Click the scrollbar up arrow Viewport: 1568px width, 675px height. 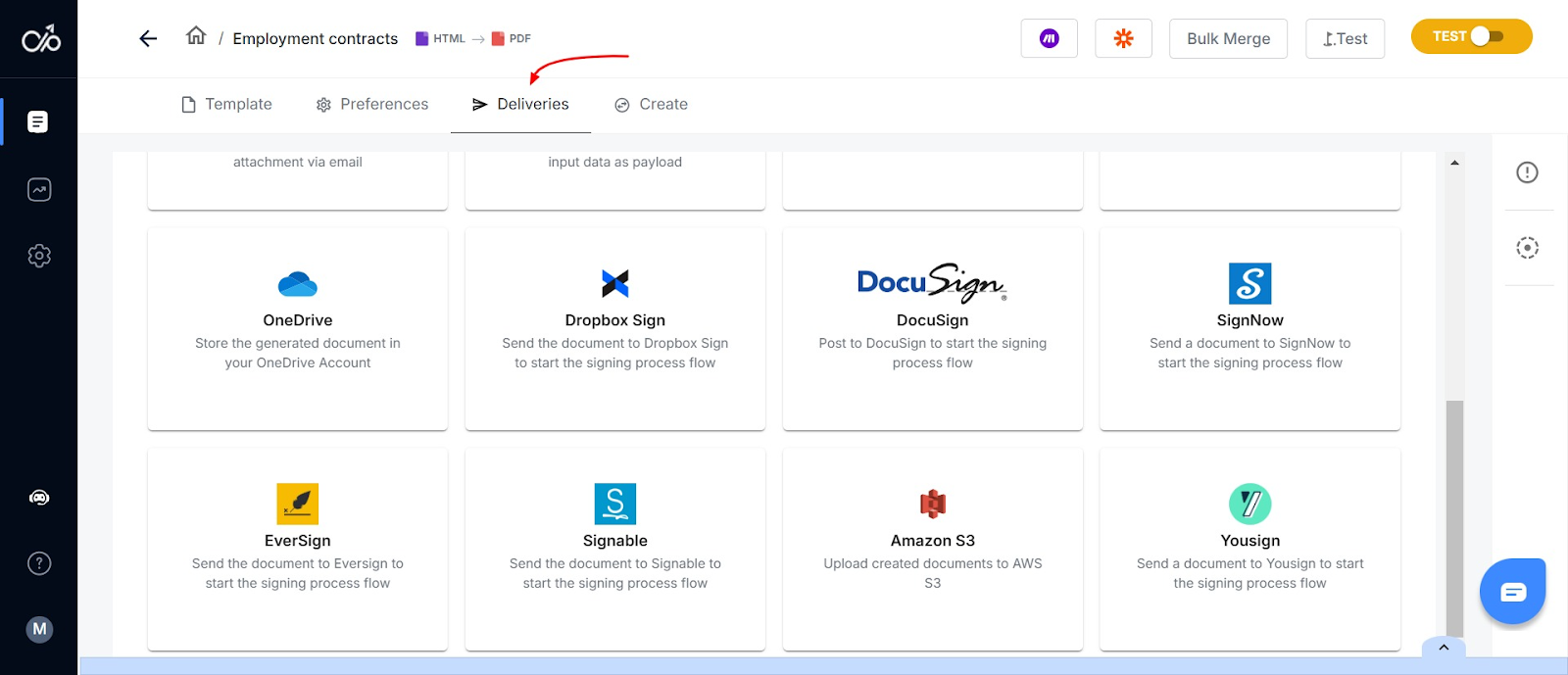1454,163
